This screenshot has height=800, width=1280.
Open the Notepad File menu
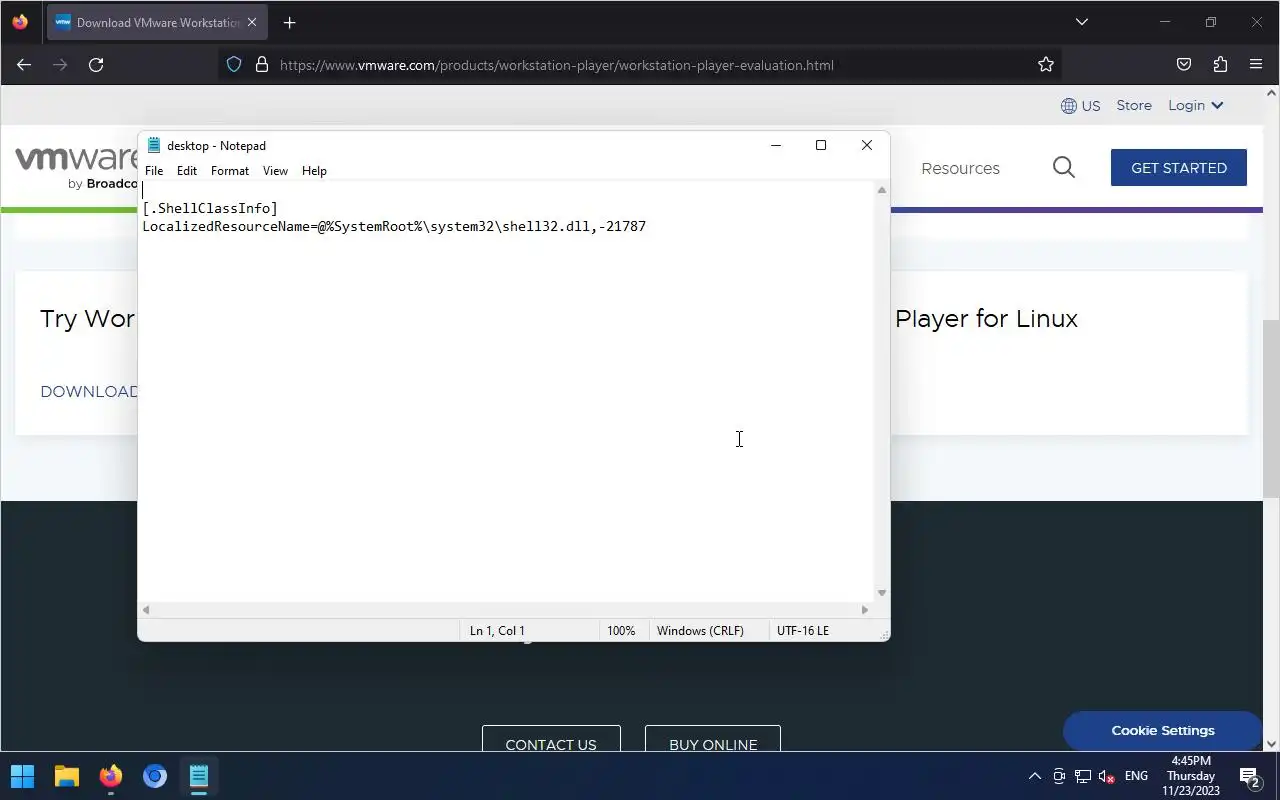click(x=154, y=171)
